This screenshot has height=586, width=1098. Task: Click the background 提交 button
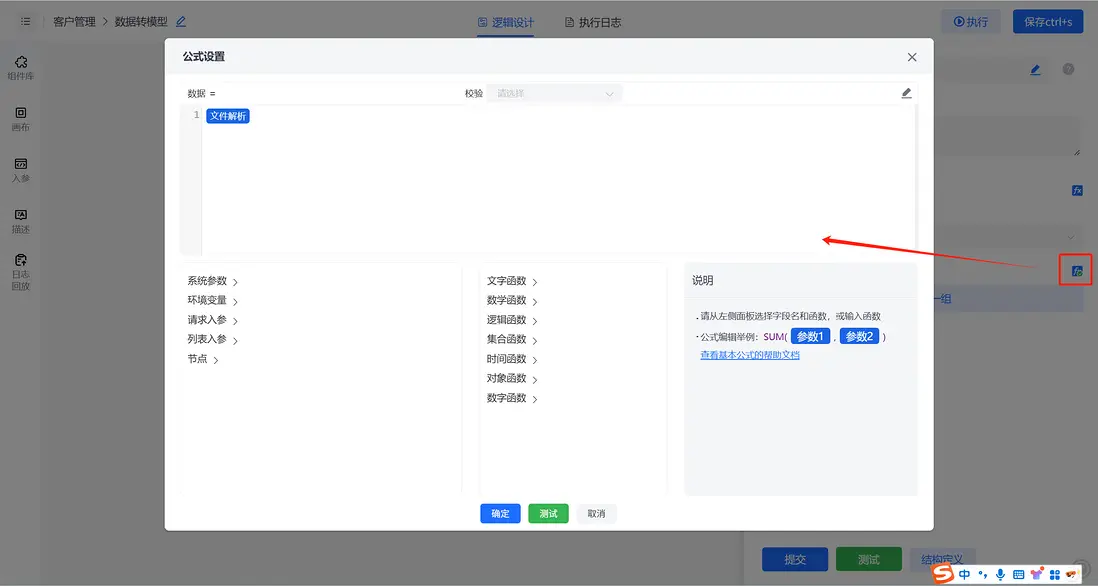tap(795, 559)
